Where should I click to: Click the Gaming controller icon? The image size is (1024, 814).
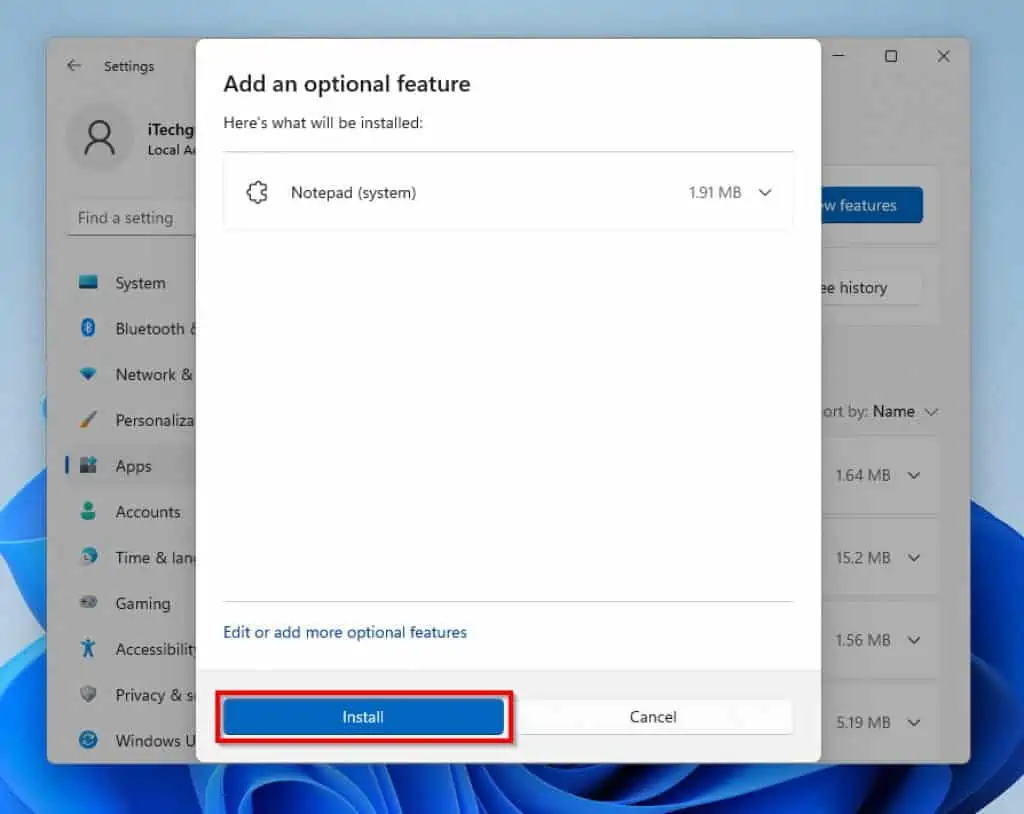(x=89, y=603)
